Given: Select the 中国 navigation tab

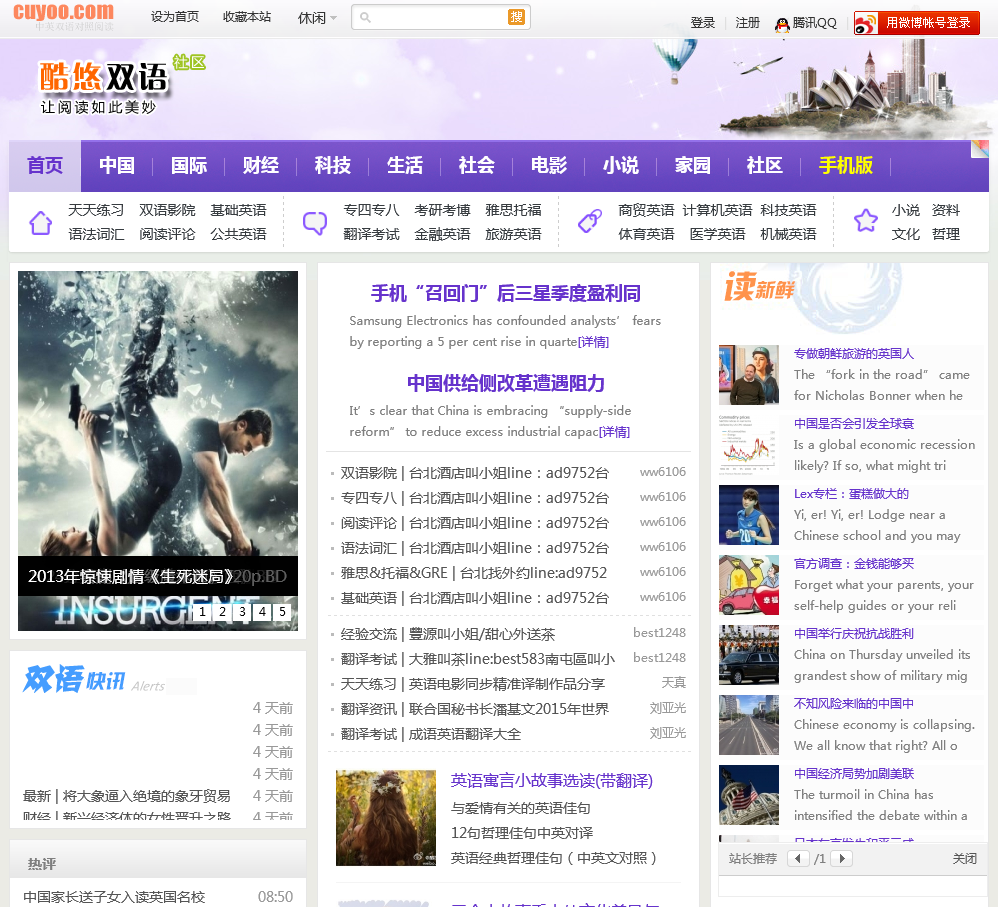Looking at the screenshot, I should (116, 165).
